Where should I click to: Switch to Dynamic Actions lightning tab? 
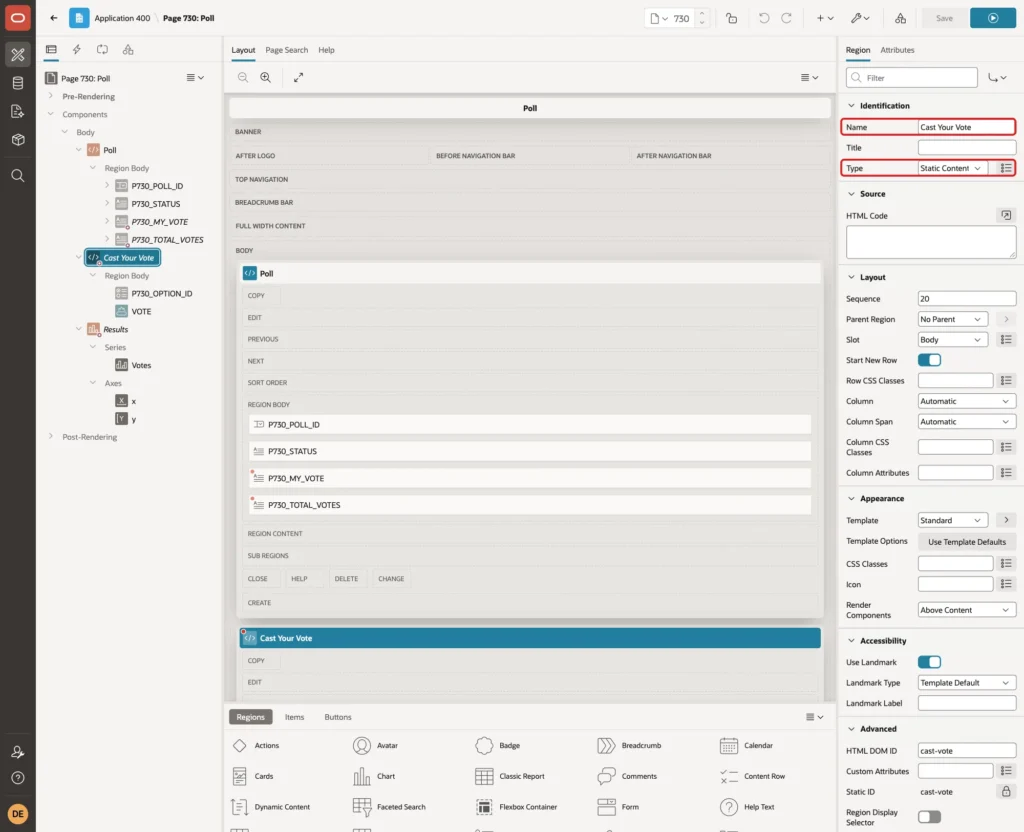pos(76,50)
